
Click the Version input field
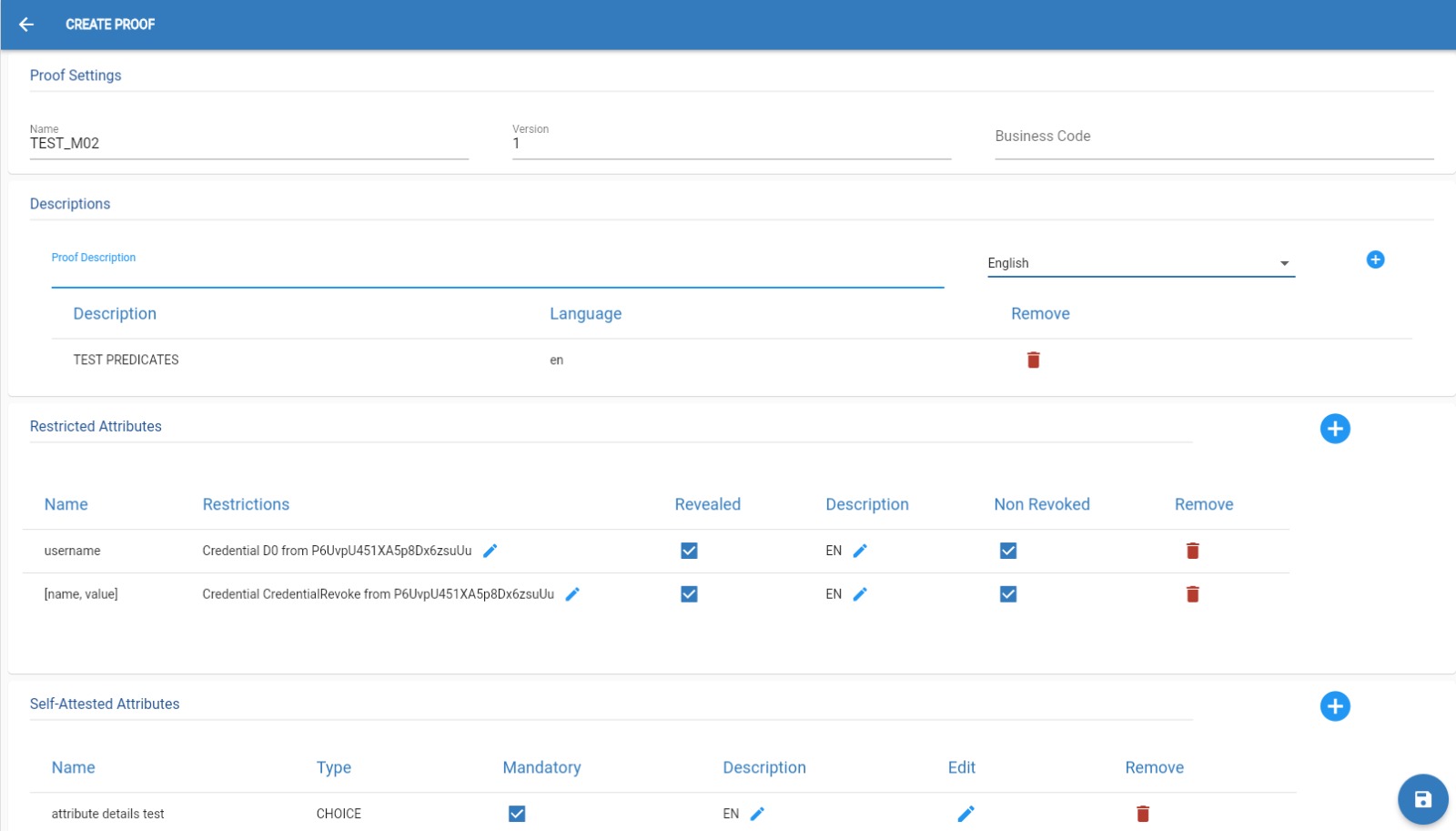pos(732,143)
